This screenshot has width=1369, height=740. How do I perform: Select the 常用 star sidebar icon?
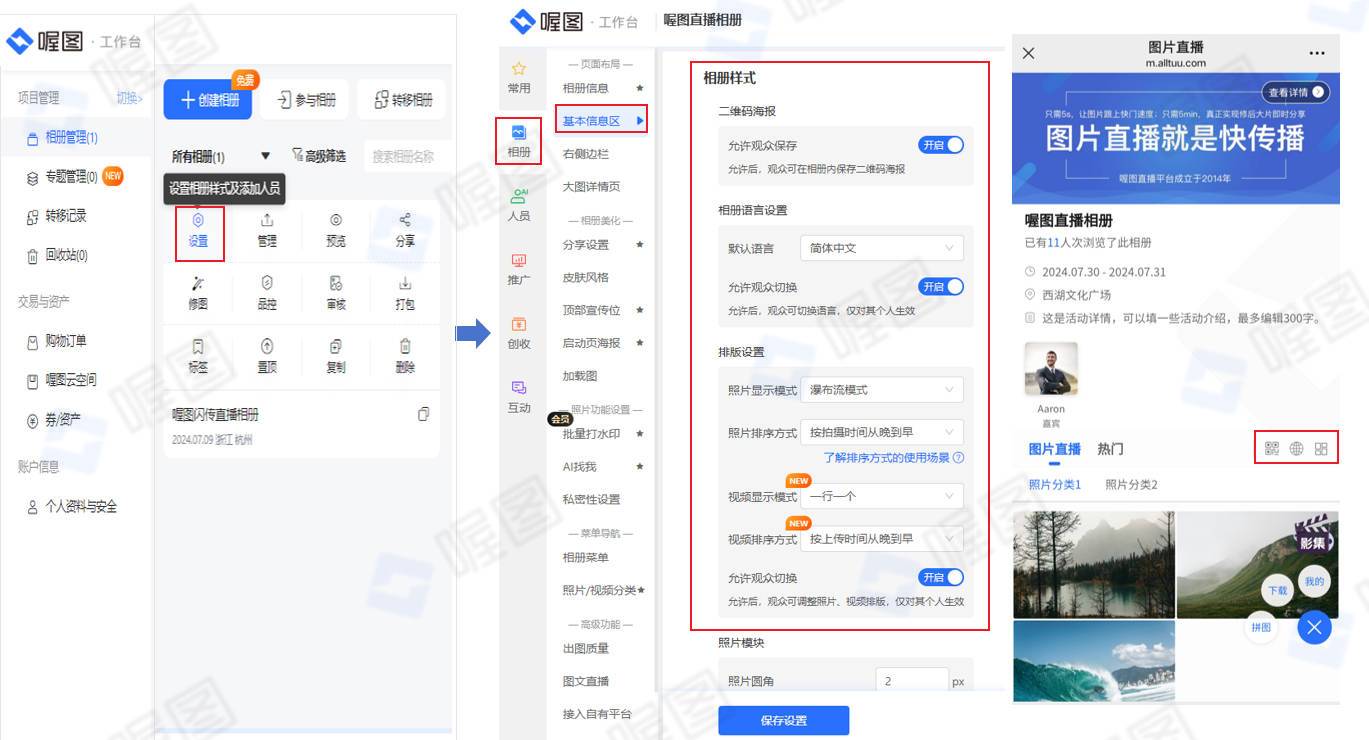click(x=519, y=69)
